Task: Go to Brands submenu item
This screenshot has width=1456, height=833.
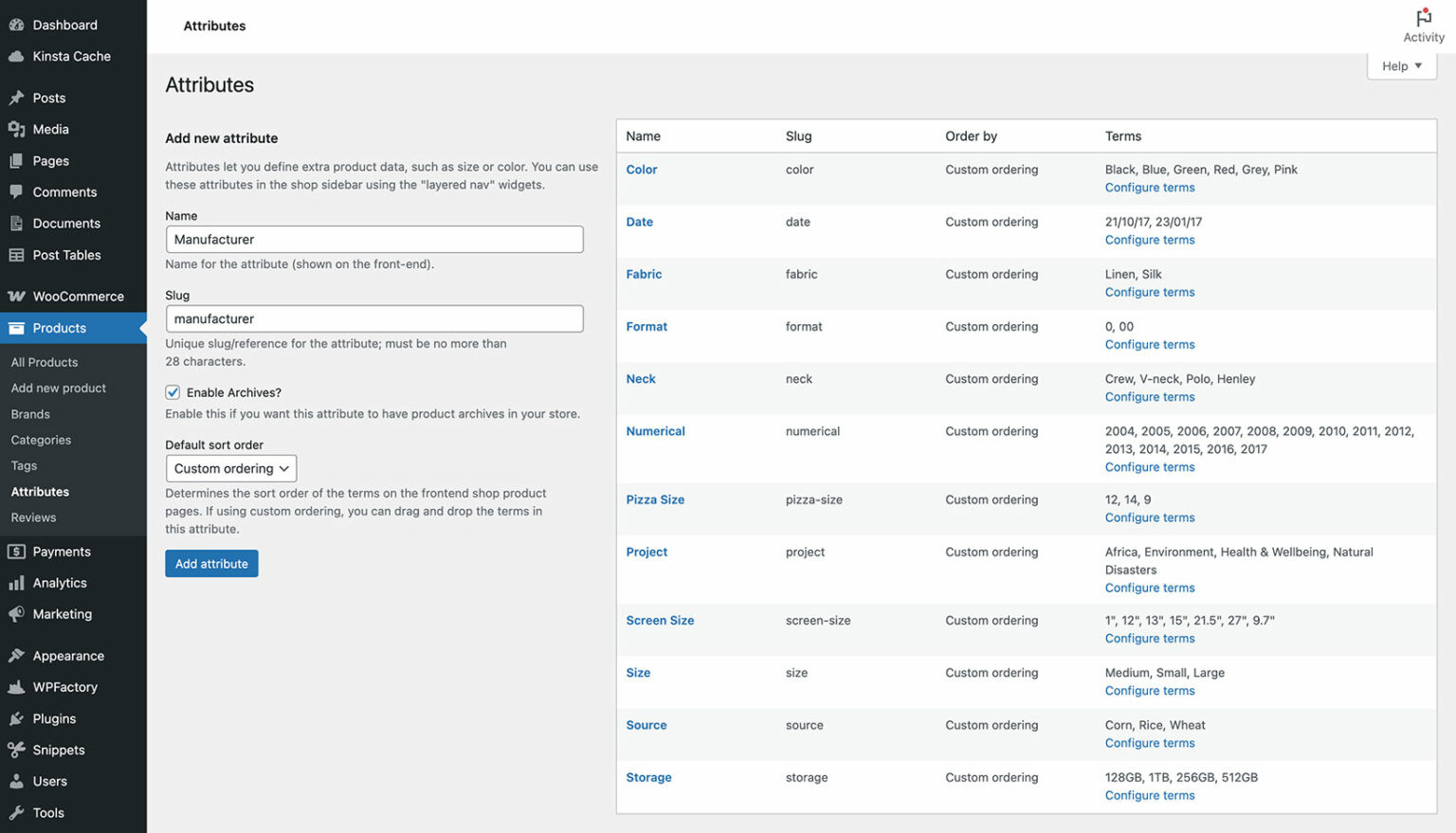Action: coord(30,414)
